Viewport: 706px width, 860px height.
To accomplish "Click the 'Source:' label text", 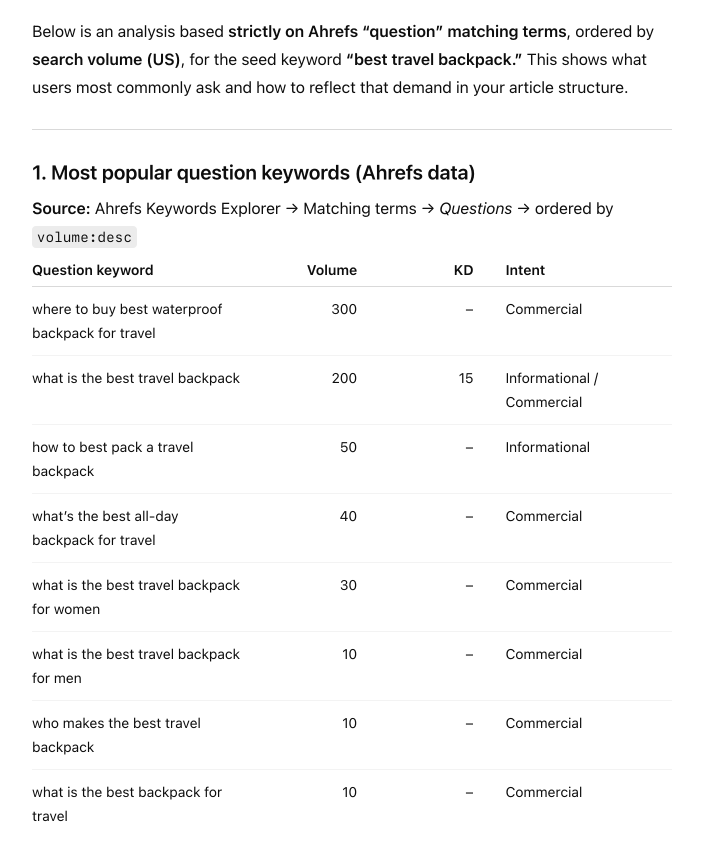I will [x=61, y=208].
